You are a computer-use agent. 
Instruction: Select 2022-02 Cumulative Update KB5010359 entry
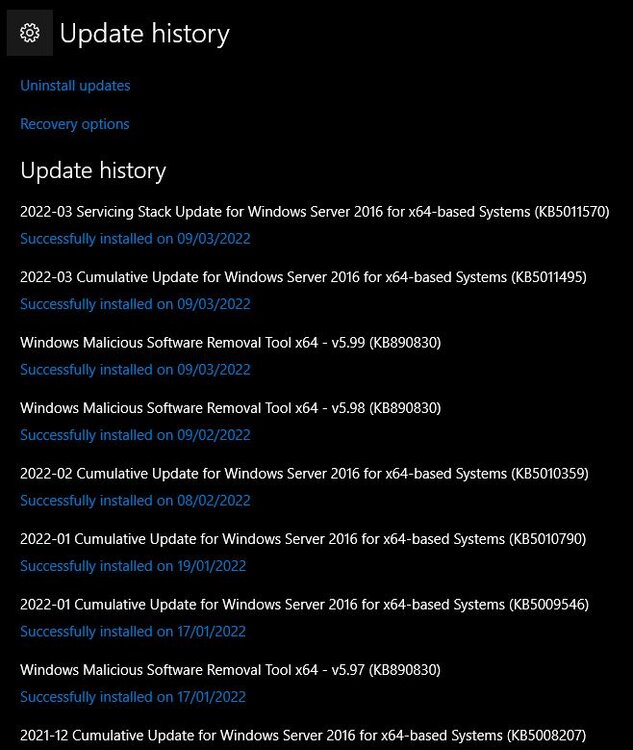coord(304,474)
